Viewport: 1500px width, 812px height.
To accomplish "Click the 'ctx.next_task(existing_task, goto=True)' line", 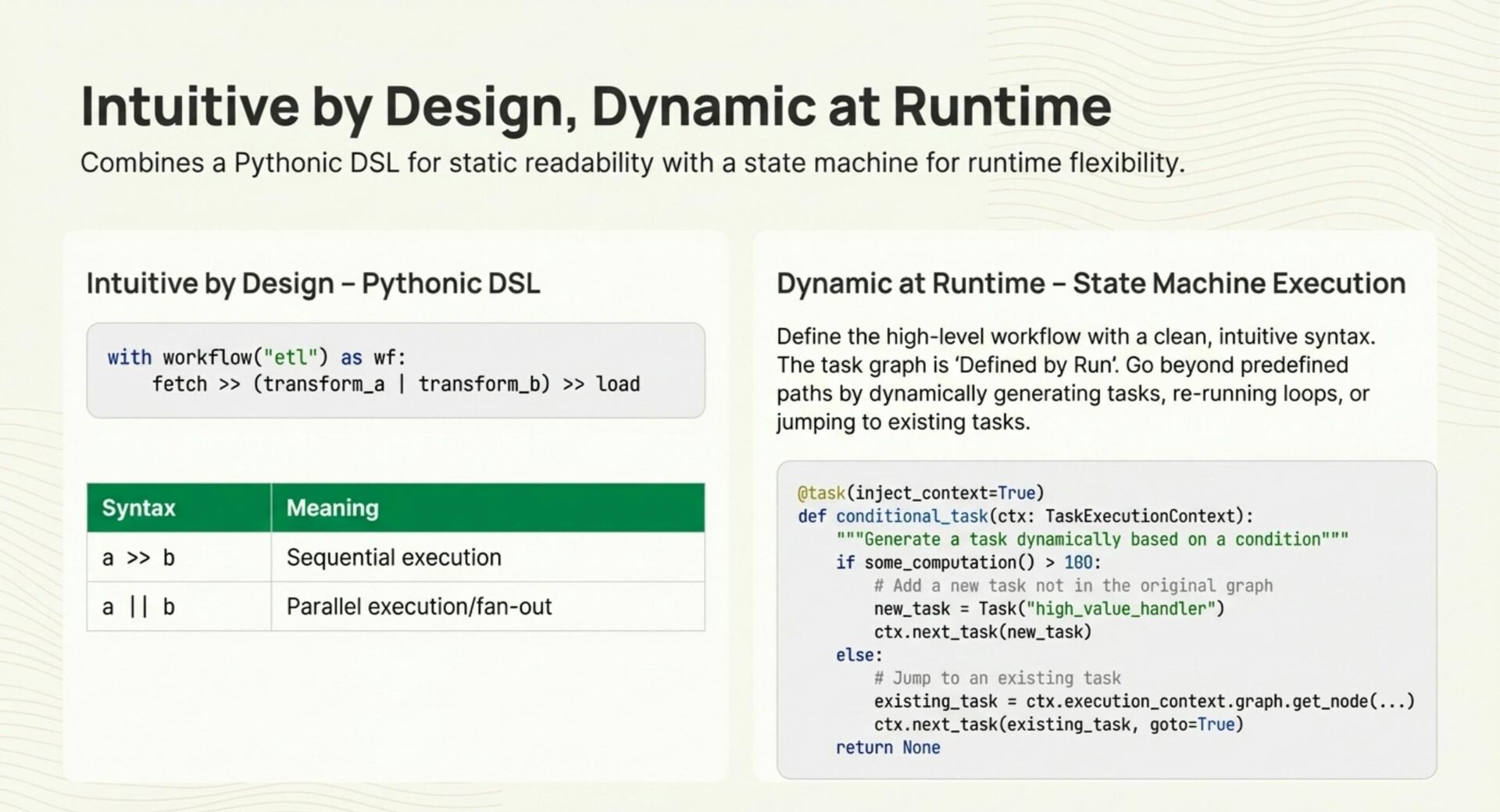I will point(1058,725).
